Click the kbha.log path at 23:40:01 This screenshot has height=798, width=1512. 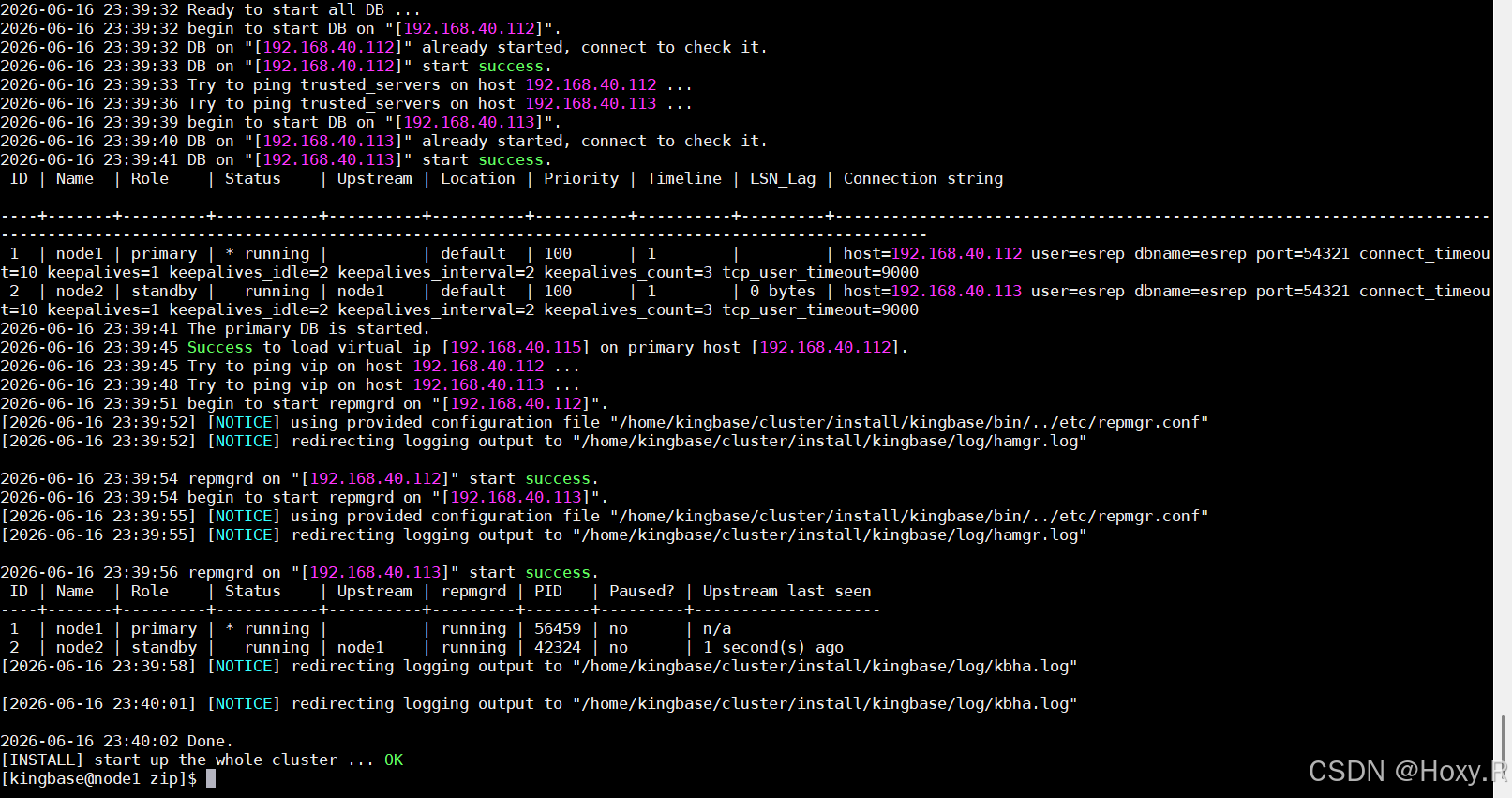click(825, 703)
